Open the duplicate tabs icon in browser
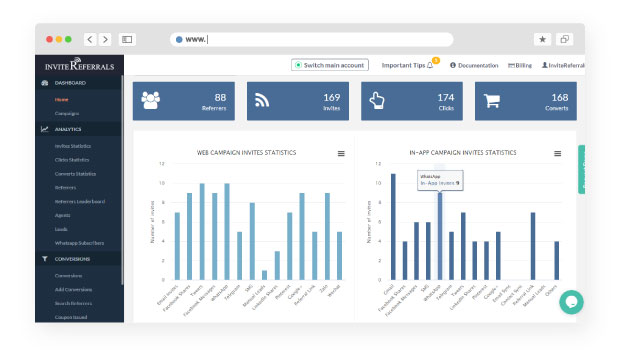The width and height of the screenshot is (620, 360). (x=565, y=39)
